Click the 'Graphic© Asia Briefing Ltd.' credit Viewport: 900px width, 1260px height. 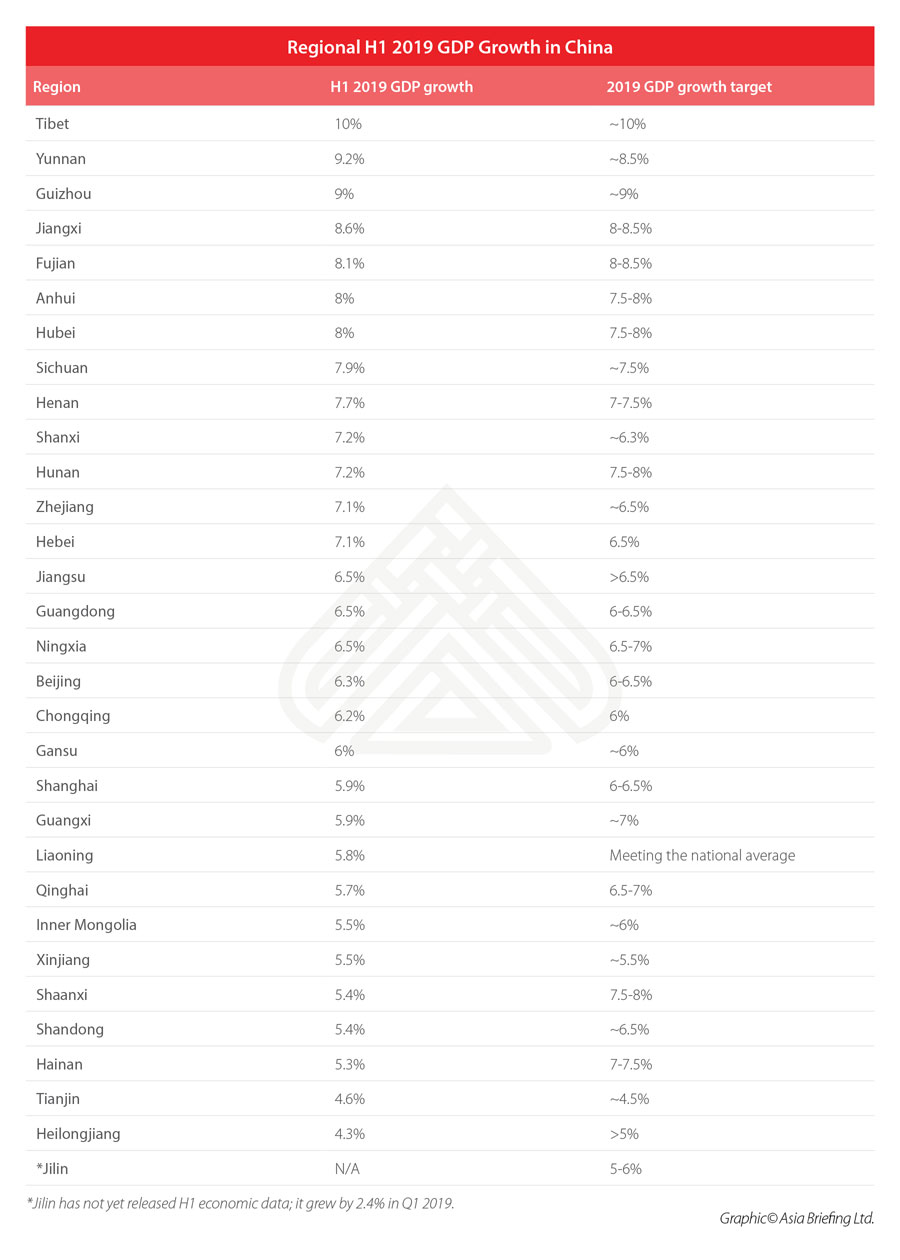pos(796,1218)
